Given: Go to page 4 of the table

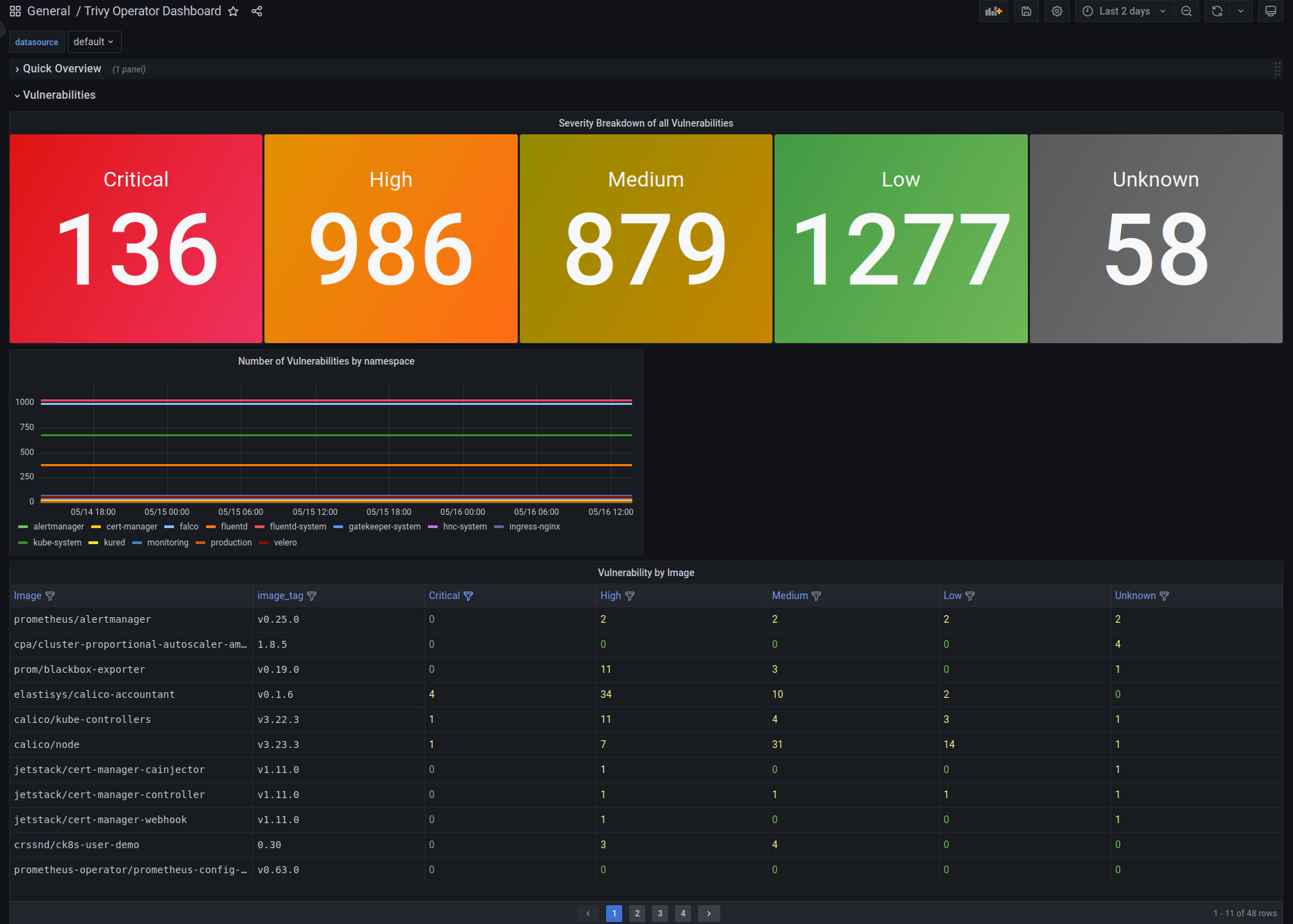Looking at the screenshot, I should point(683,914).
